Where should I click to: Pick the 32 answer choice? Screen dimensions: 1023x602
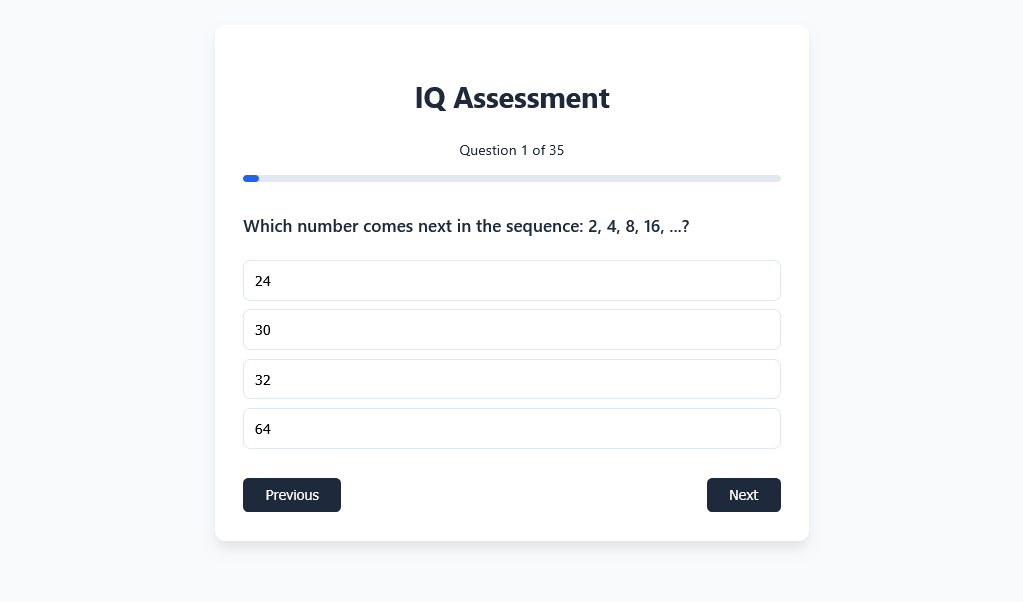(511, 380)
